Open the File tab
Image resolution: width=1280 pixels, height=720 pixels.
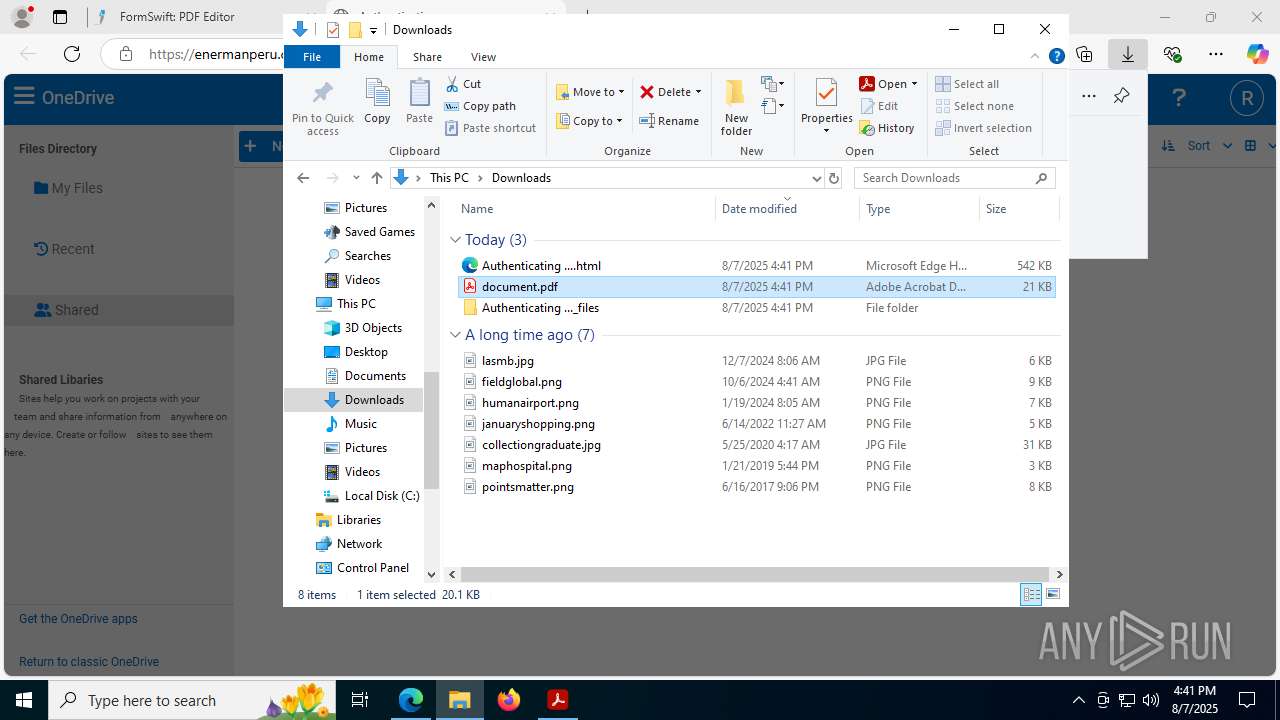tap(312, 57)
